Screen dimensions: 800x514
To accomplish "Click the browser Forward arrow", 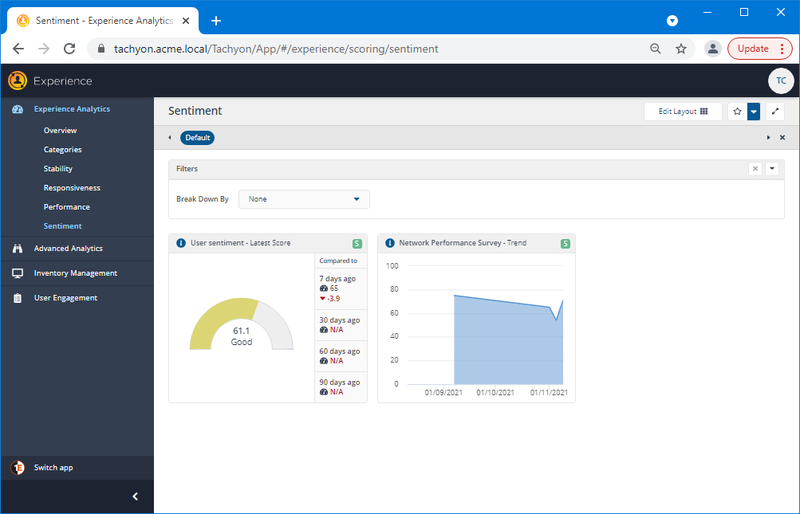I will tap(44, 48).
